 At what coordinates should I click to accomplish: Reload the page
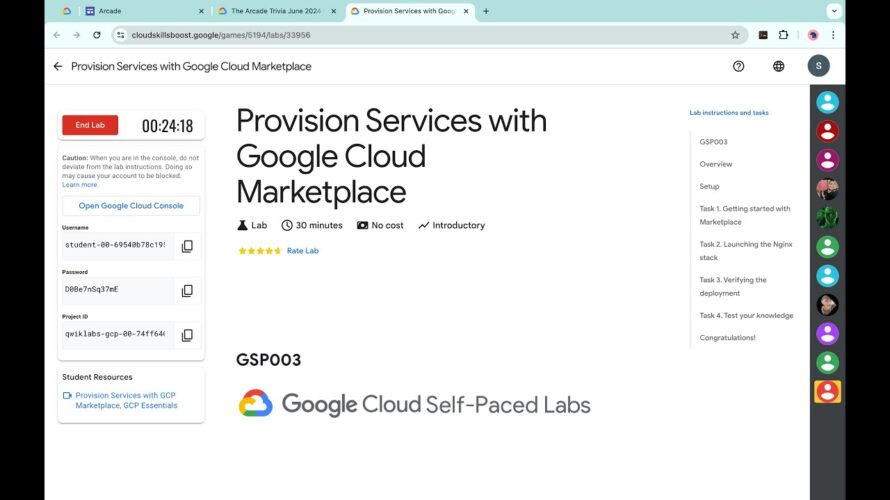click(x=96, y=35)
